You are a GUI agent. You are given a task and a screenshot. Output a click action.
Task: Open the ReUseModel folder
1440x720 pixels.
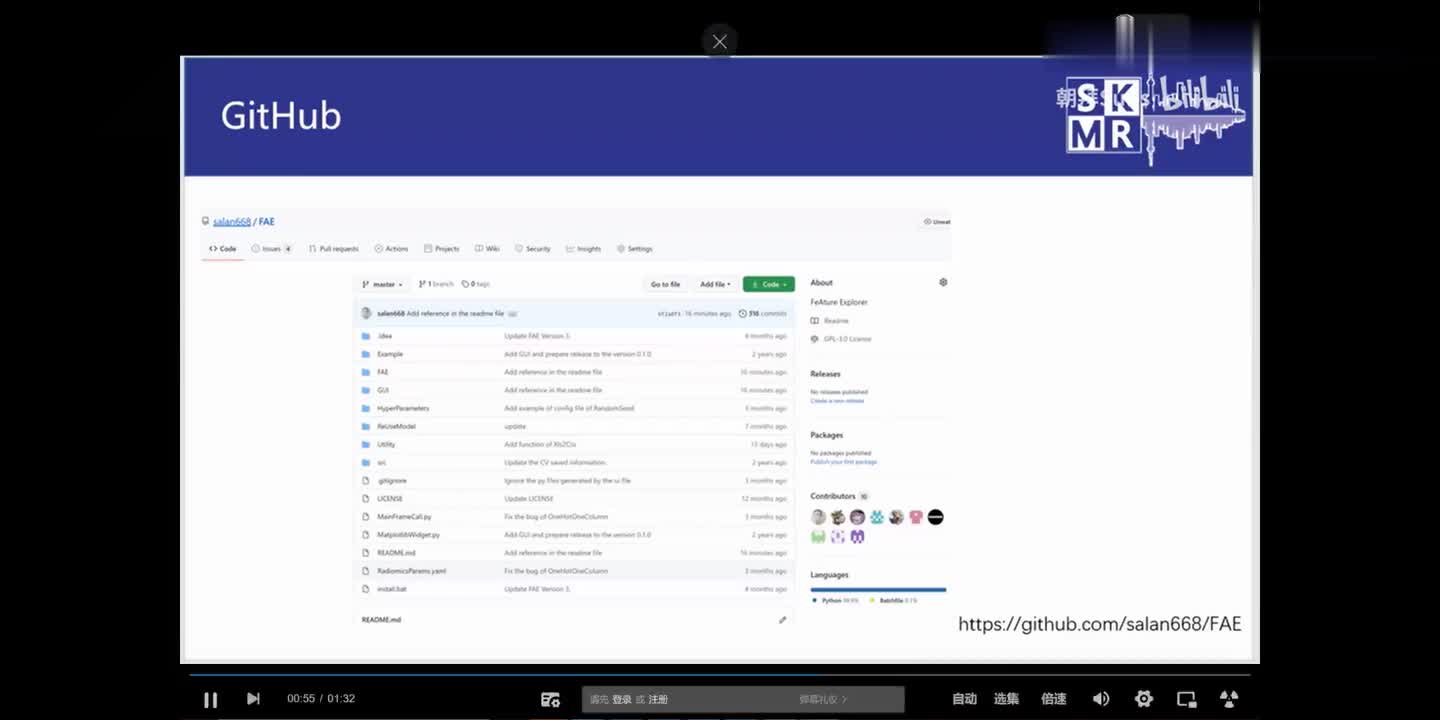point(396,426)
